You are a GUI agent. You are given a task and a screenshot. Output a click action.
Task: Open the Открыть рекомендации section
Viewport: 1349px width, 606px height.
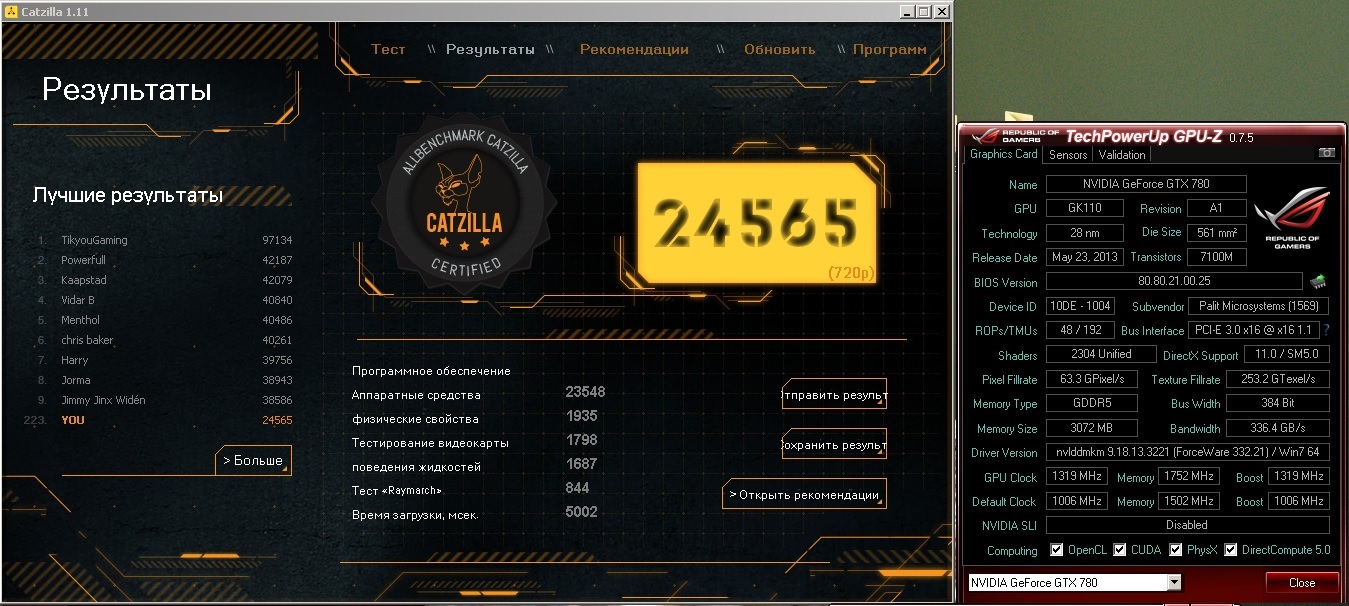pos(804,494)
